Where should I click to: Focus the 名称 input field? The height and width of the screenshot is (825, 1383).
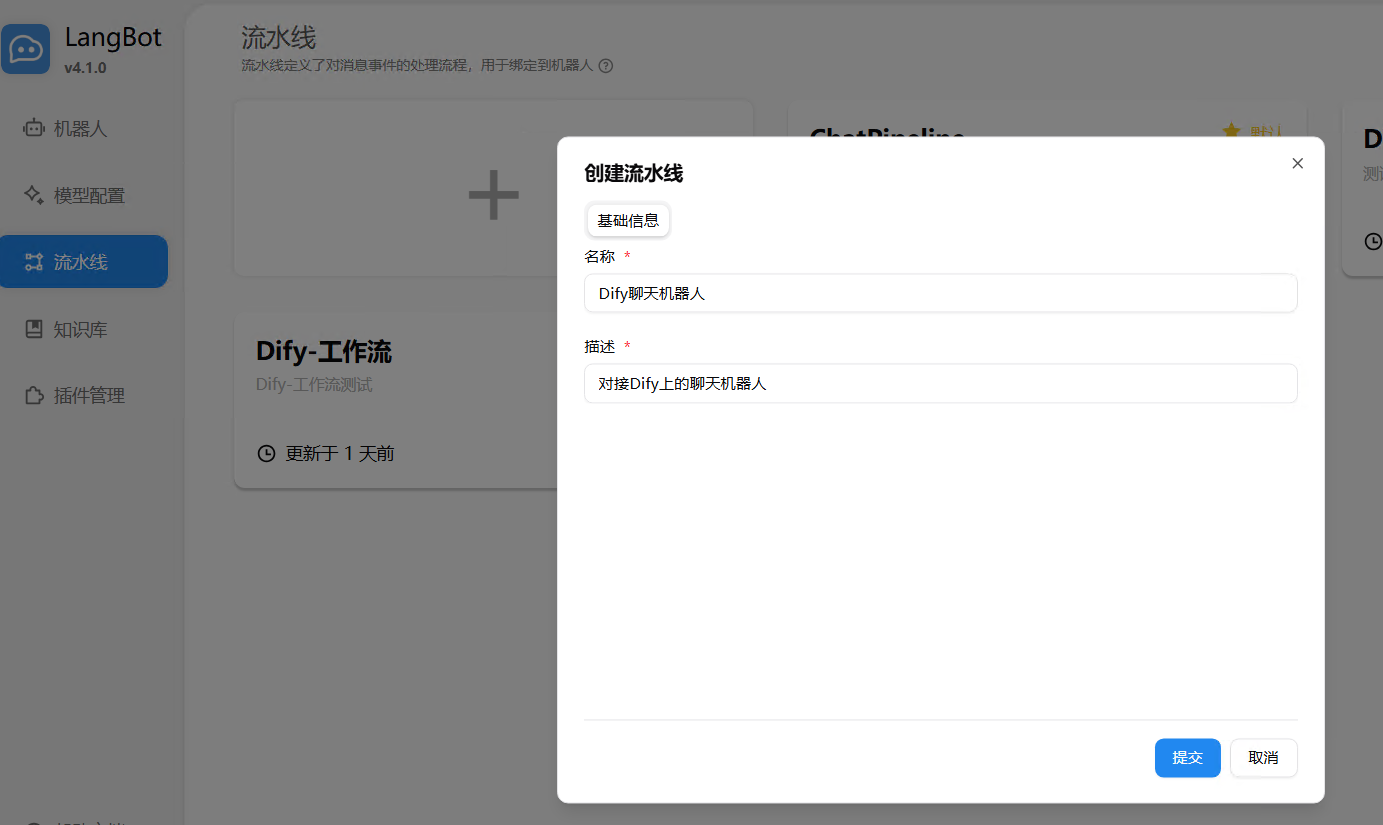940,294
